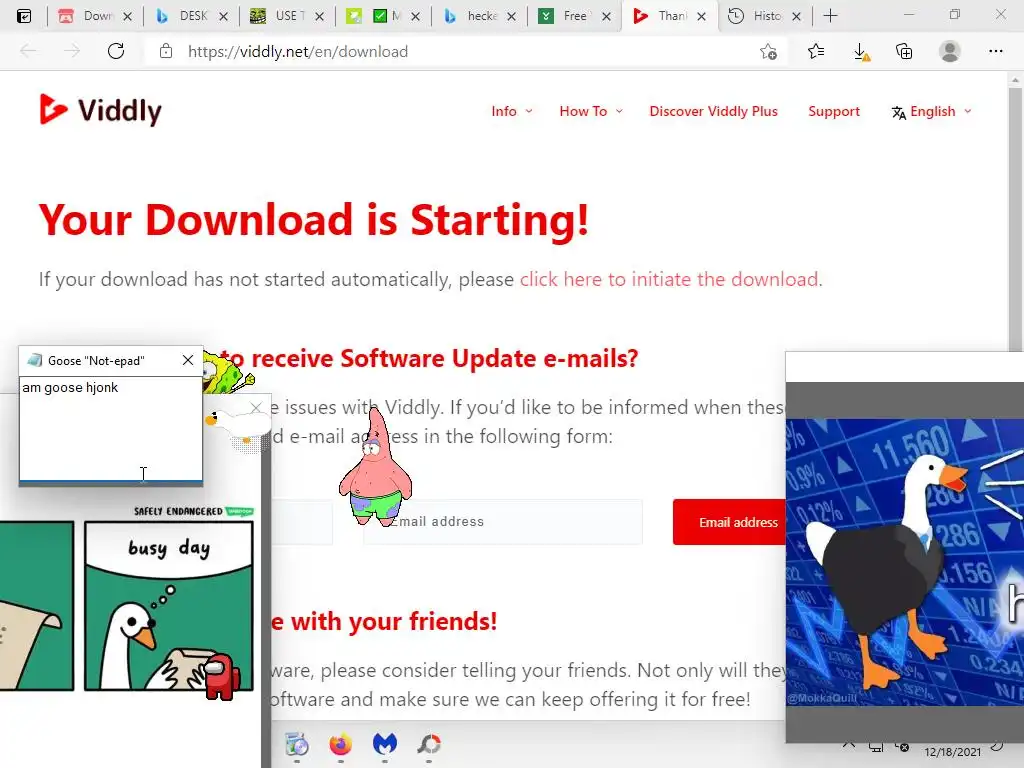The width and height of the screenshot is (1024, 768).
Task: Open the magnifier search app in taskbar
Action: pyautogui.click(x=429, y=744)
